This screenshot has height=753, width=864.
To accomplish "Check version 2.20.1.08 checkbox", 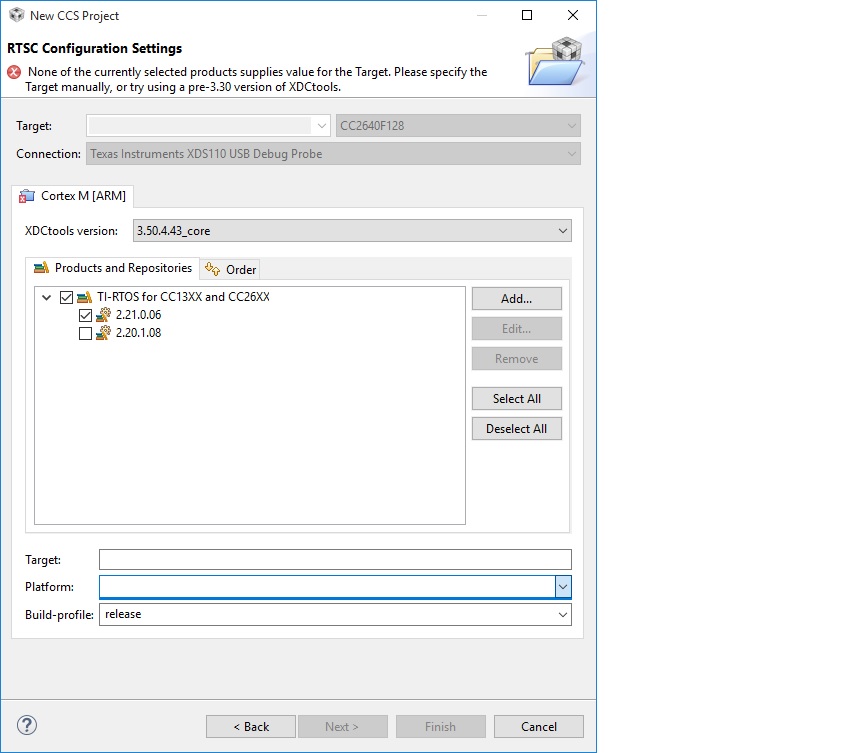I will click(x=85, y=334).
